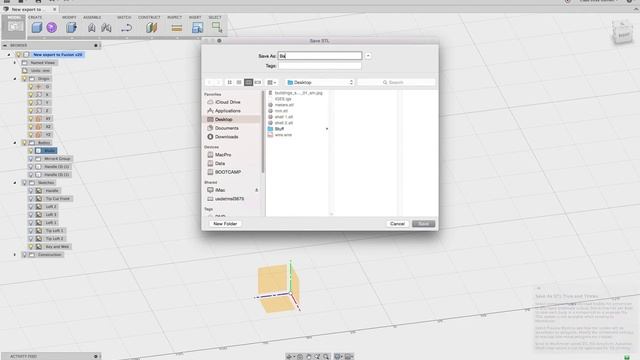Open the INSPECT menu
Screen dimensions: 640x360
coord(174,17)
